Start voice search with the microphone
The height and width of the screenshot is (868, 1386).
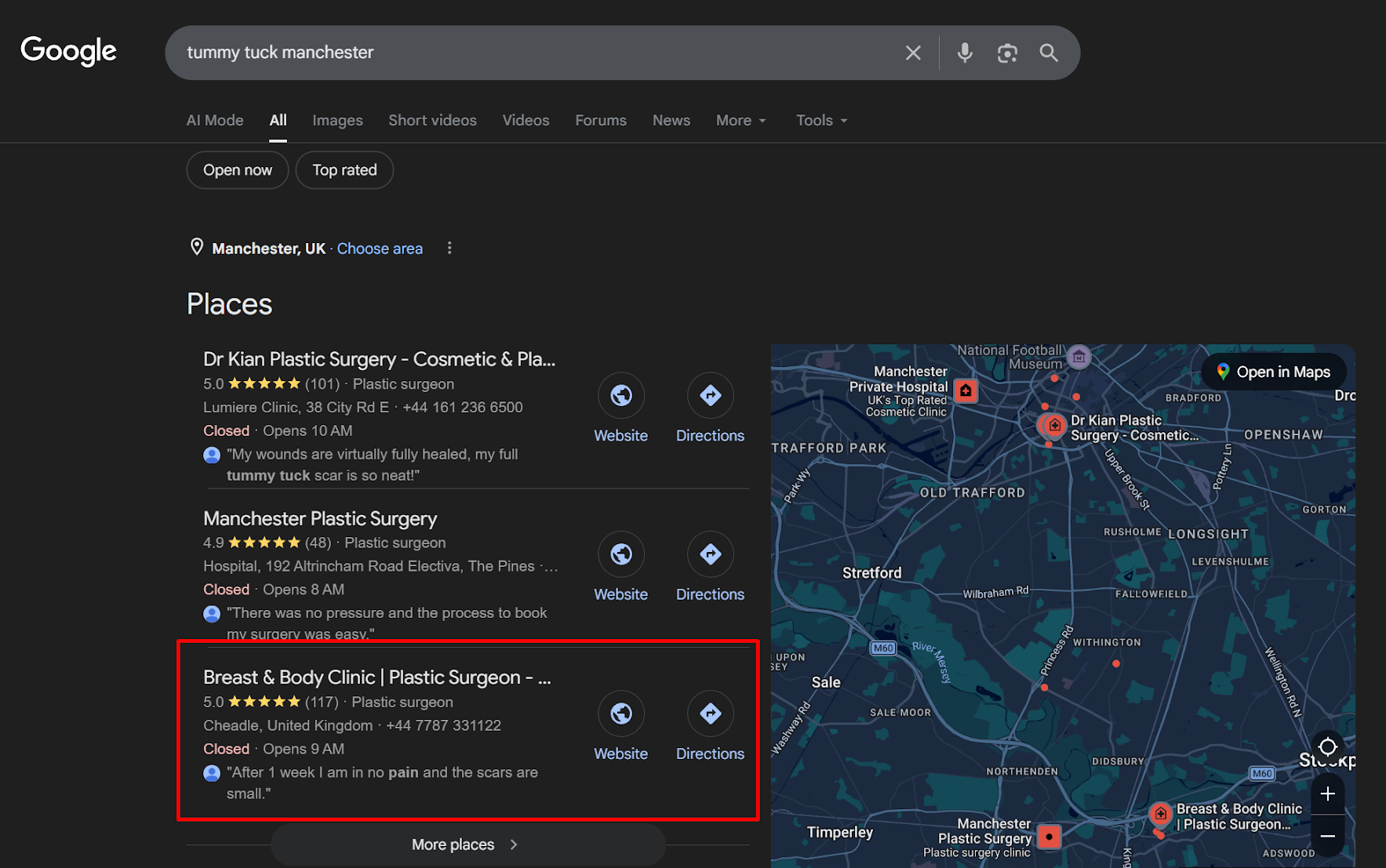click(965, 53)
